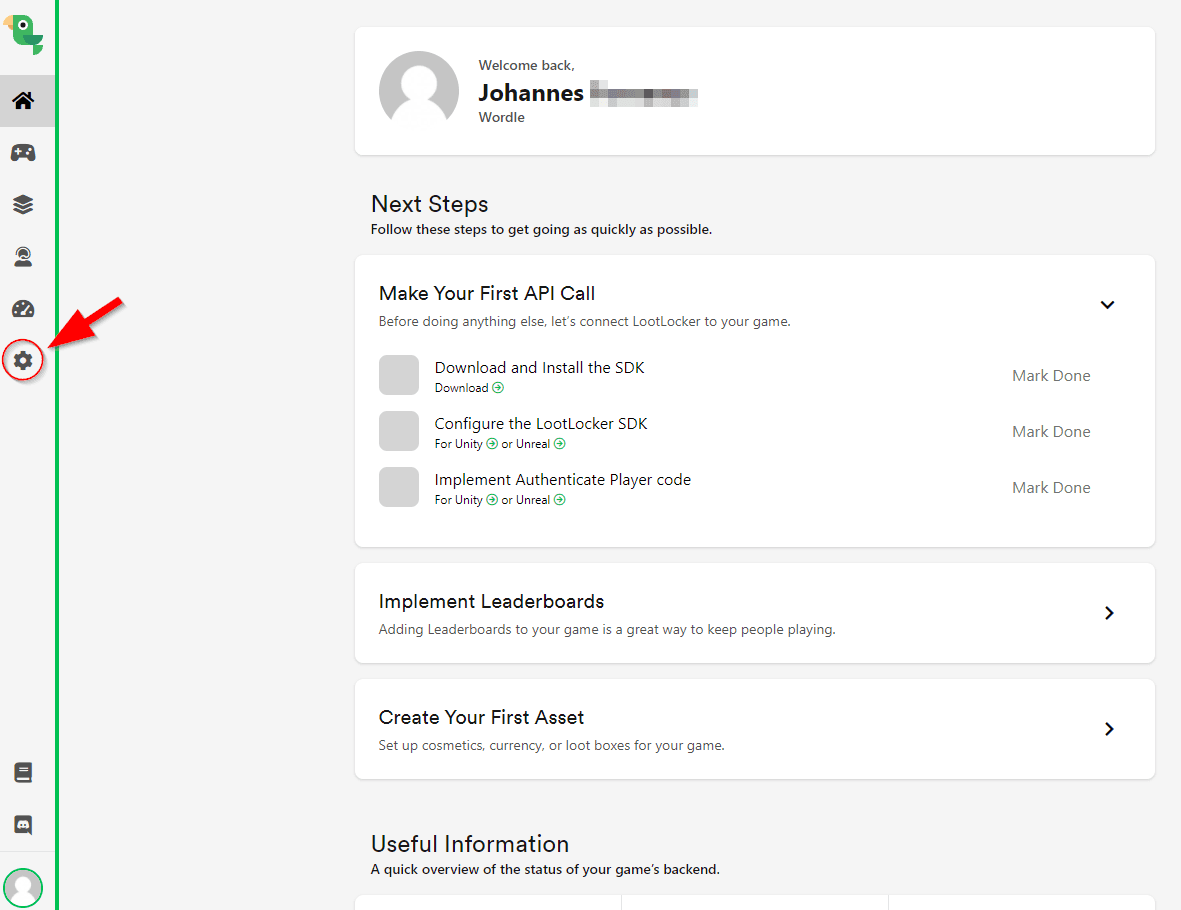Check Implement Authenticate Player code box
The height and width of the screenshot is (910, 1181).
pos(398,487)
